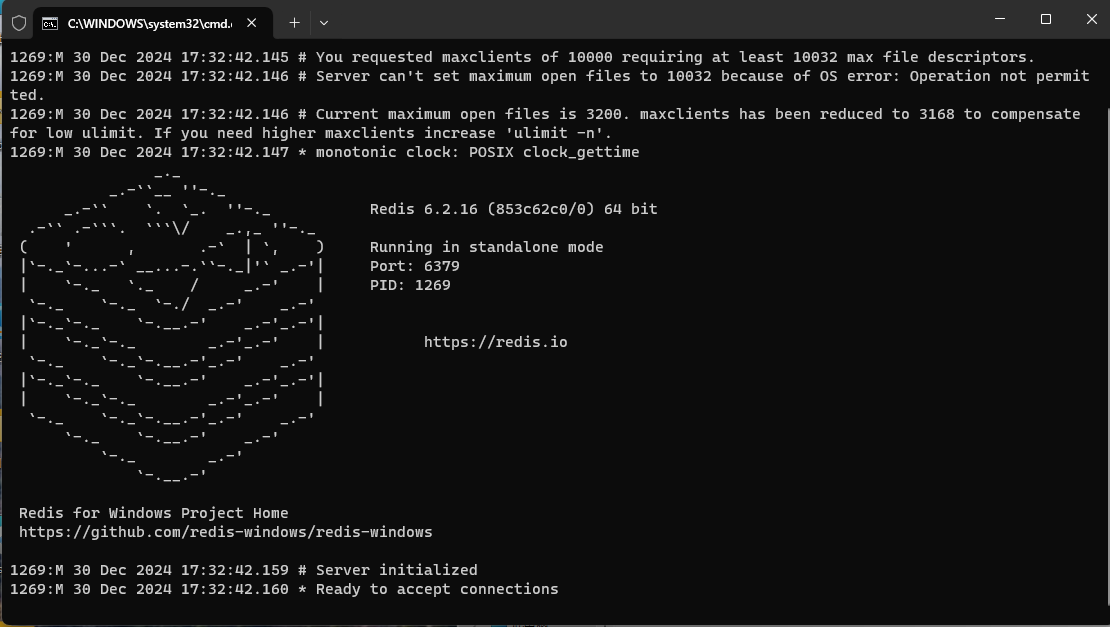Expand the new tab profile dropdown chevron
Viewport: 1110px width, 627px height.
(323, 22)
